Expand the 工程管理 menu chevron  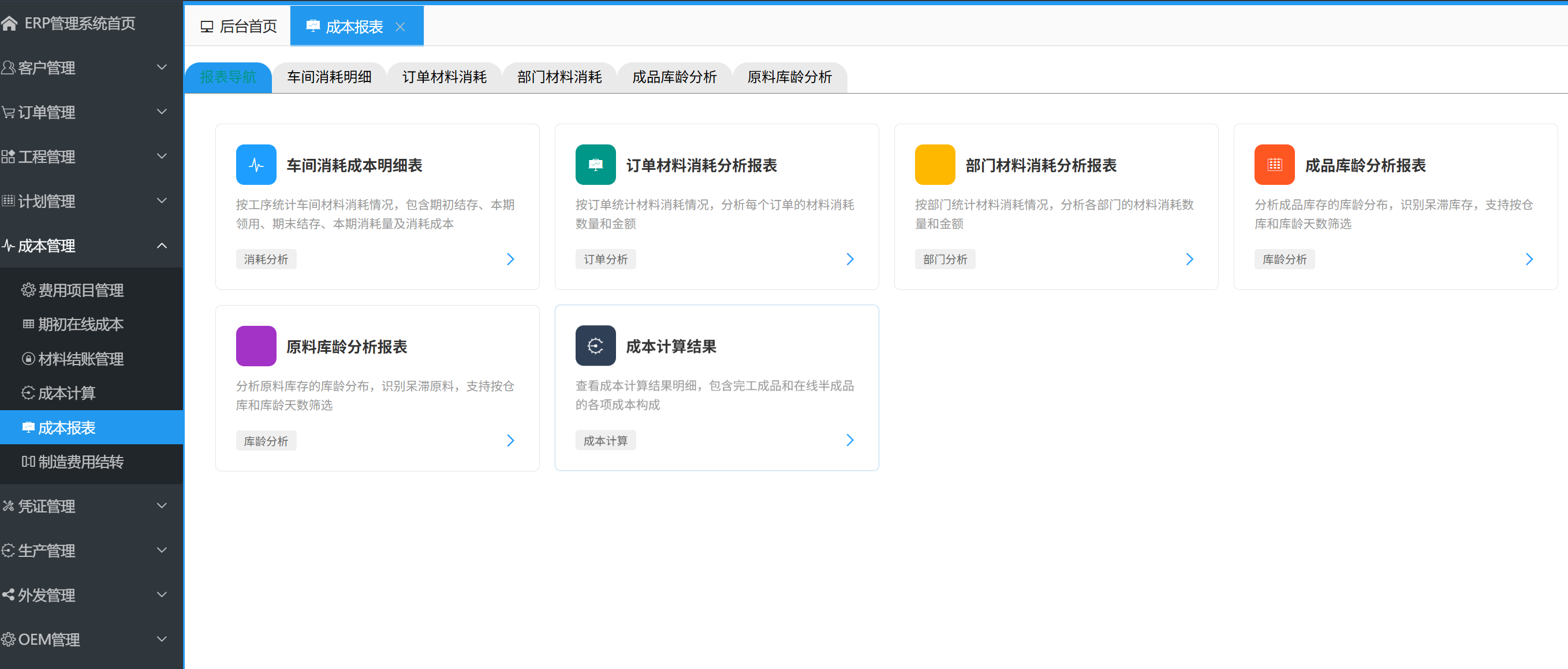coord(162,156)
